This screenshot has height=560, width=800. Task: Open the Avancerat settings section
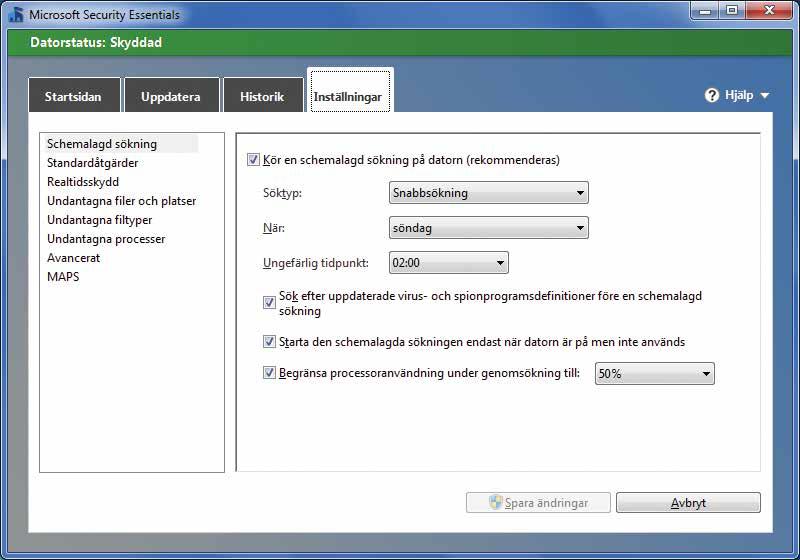(73, 258)
